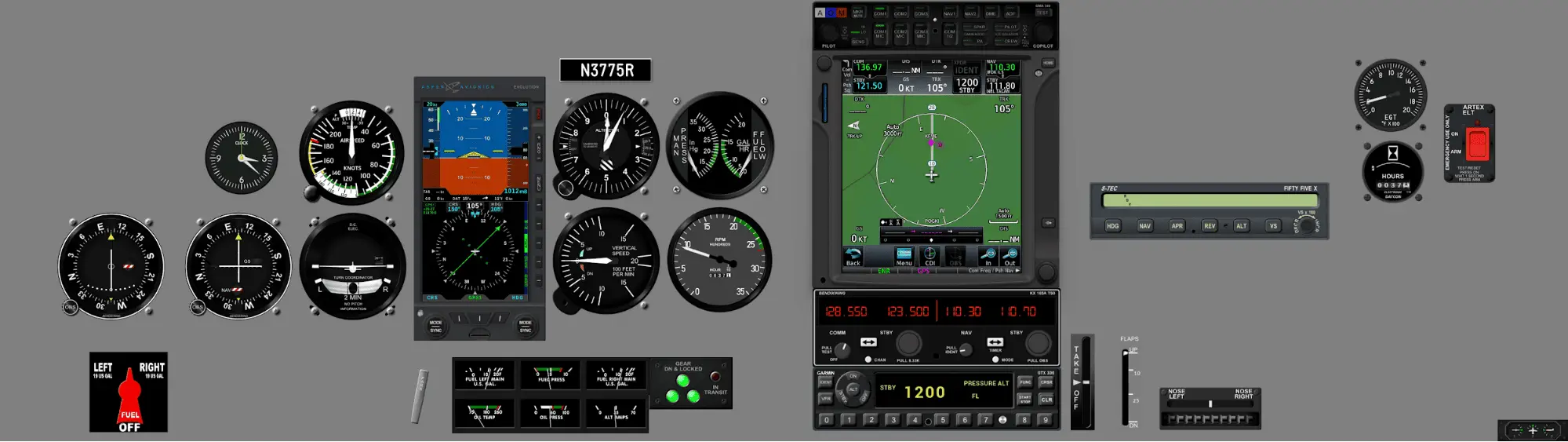Hit CRSR on the GTX 330
This screenshot has height=442, width=1568.
(x=1046, y=382)
